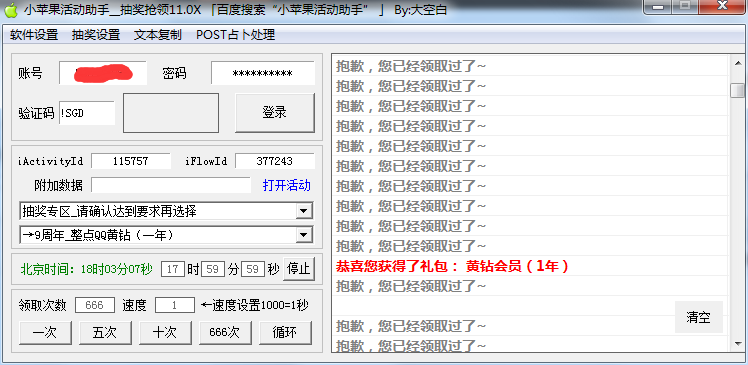Click the 速度设置1000=1秒 hint text
Screen dimensions: 748x365
pyautogui.click(x=255, y=305)
